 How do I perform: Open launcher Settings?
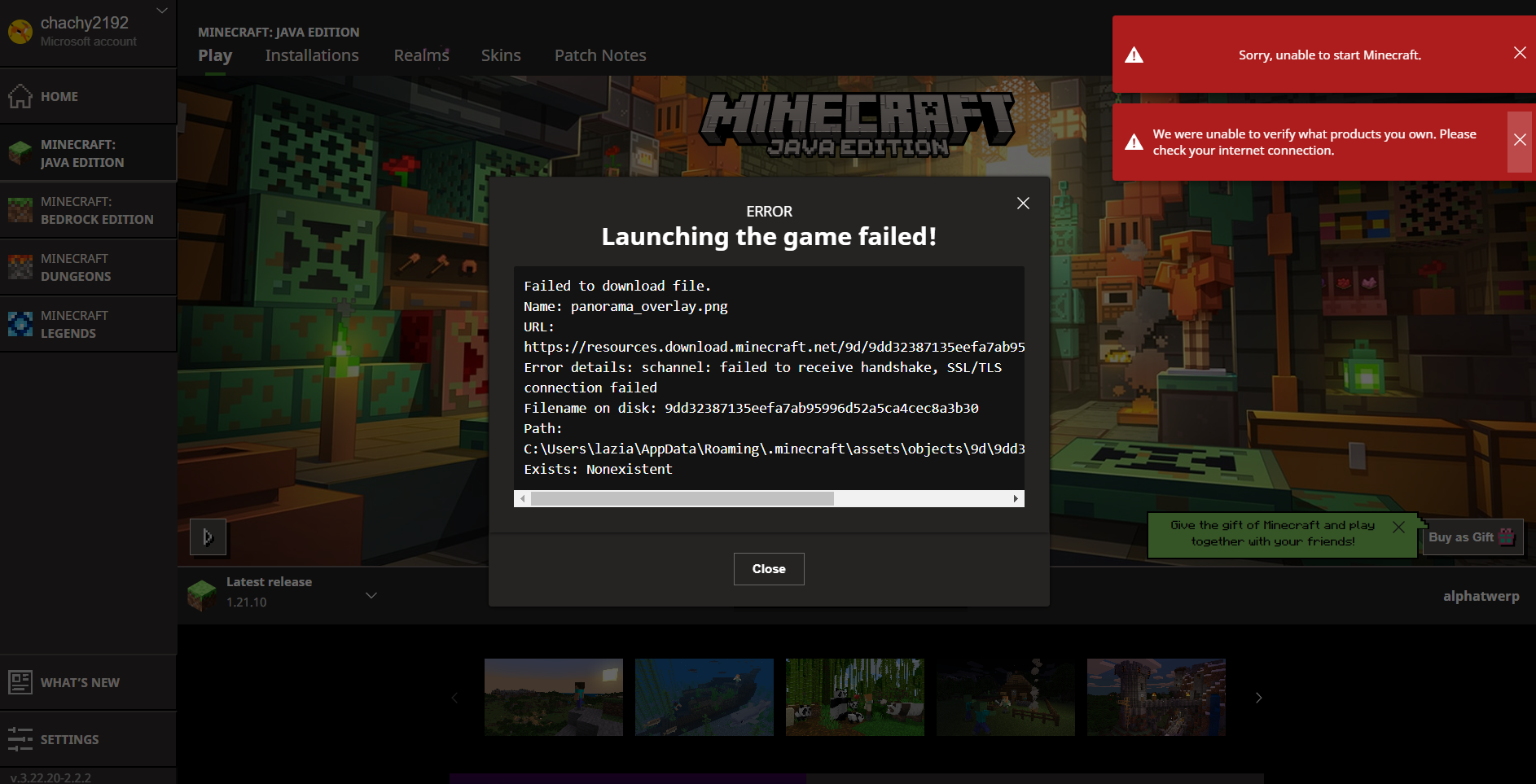coord(88,739)
